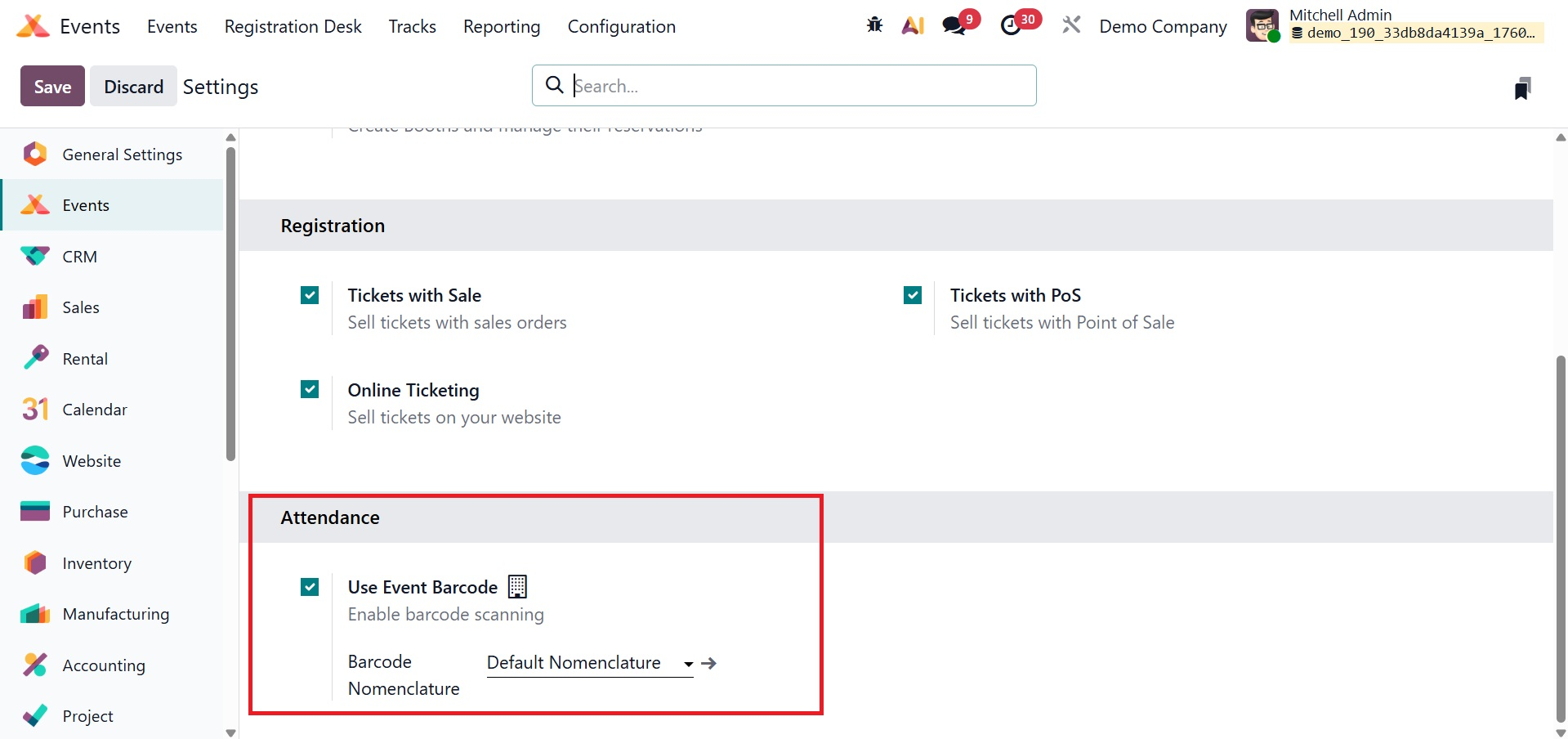Open the AI assistant icon

pyautogui.click(x=913, y=25)
